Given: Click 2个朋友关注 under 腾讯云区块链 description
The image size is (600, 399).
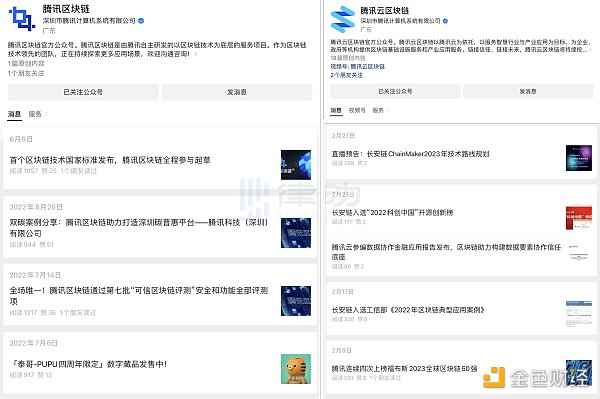Looking at the screenshot, I should coord(347,75).
